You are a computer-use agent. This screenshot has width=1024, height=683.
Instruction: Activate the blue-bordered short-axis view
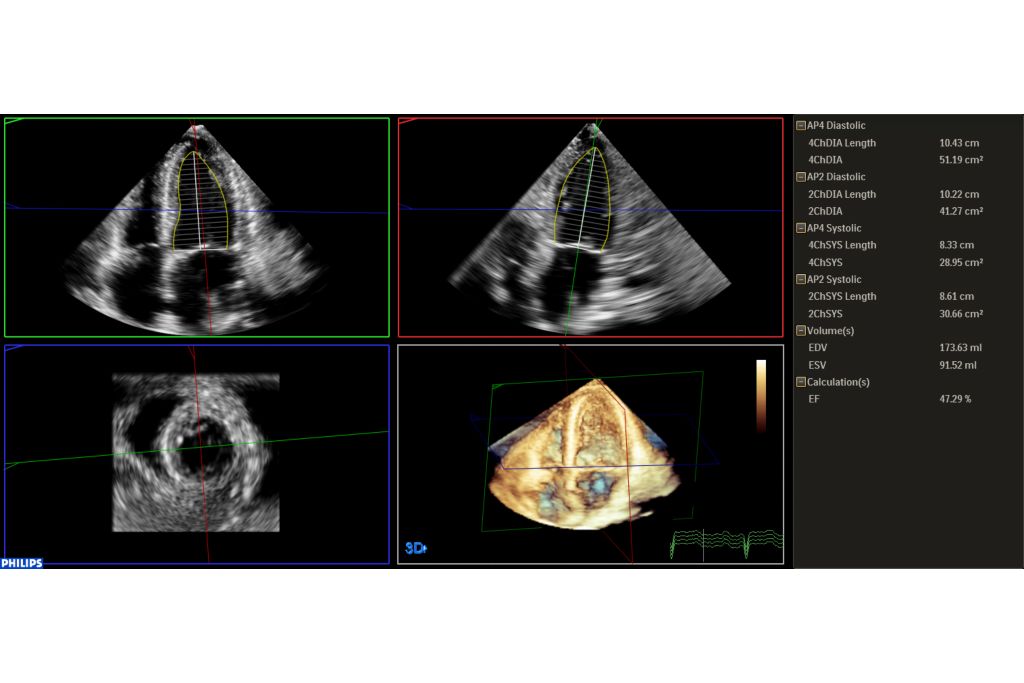click(196, 454)
